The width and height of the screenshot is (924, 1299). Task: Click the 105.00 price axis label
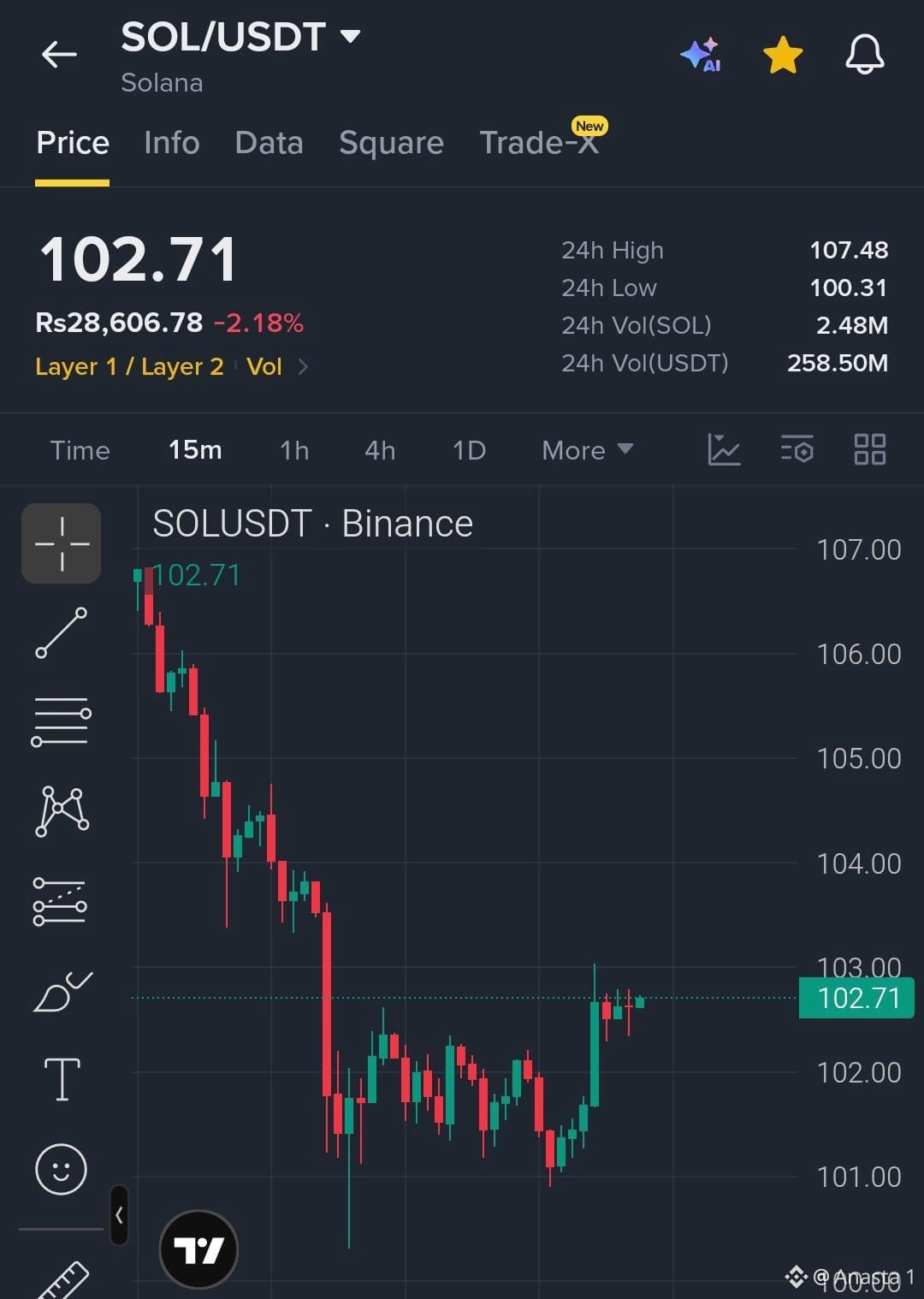[859, 758]
